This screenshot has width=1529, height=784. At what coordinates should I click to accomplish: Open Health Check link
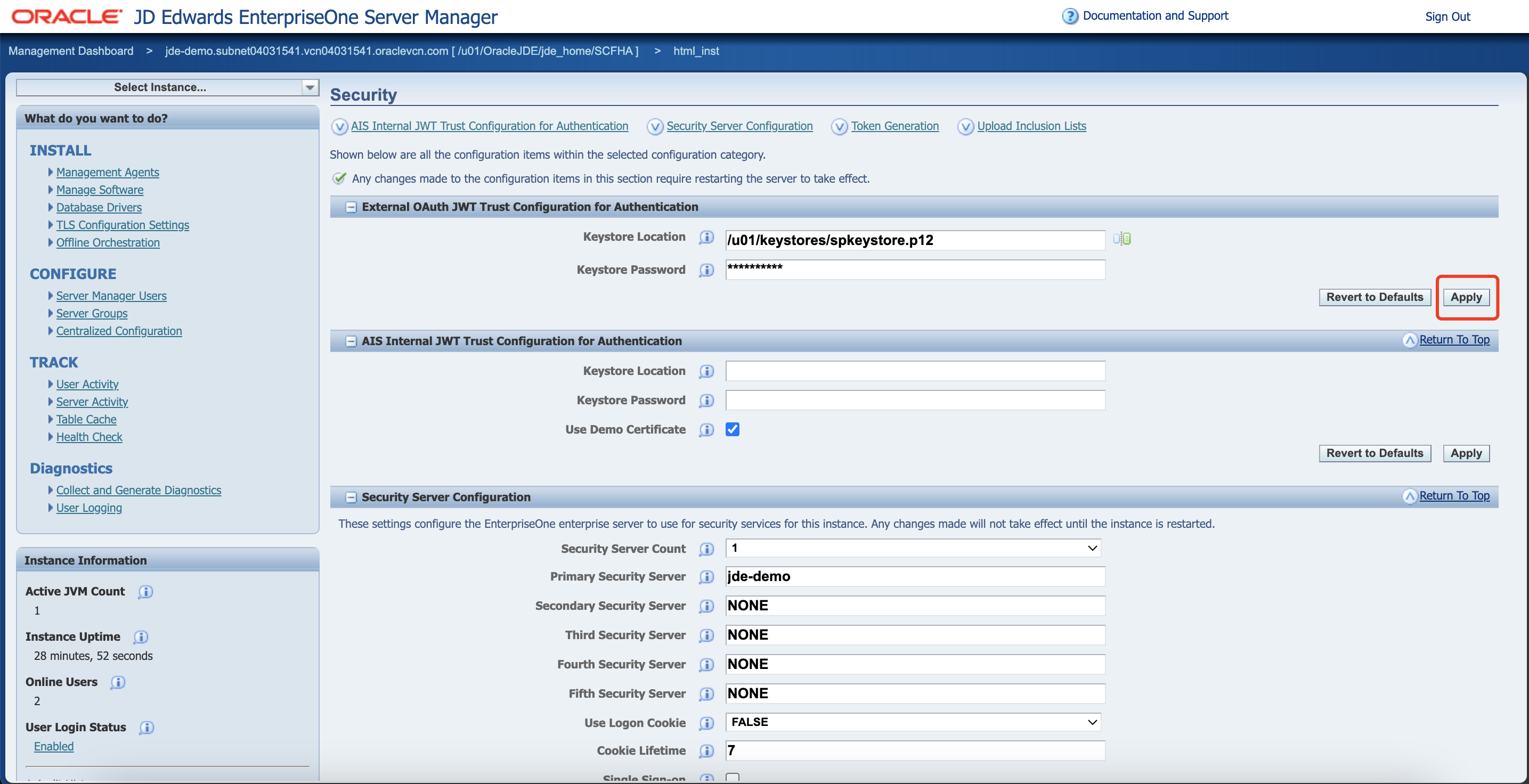[89, 437]
